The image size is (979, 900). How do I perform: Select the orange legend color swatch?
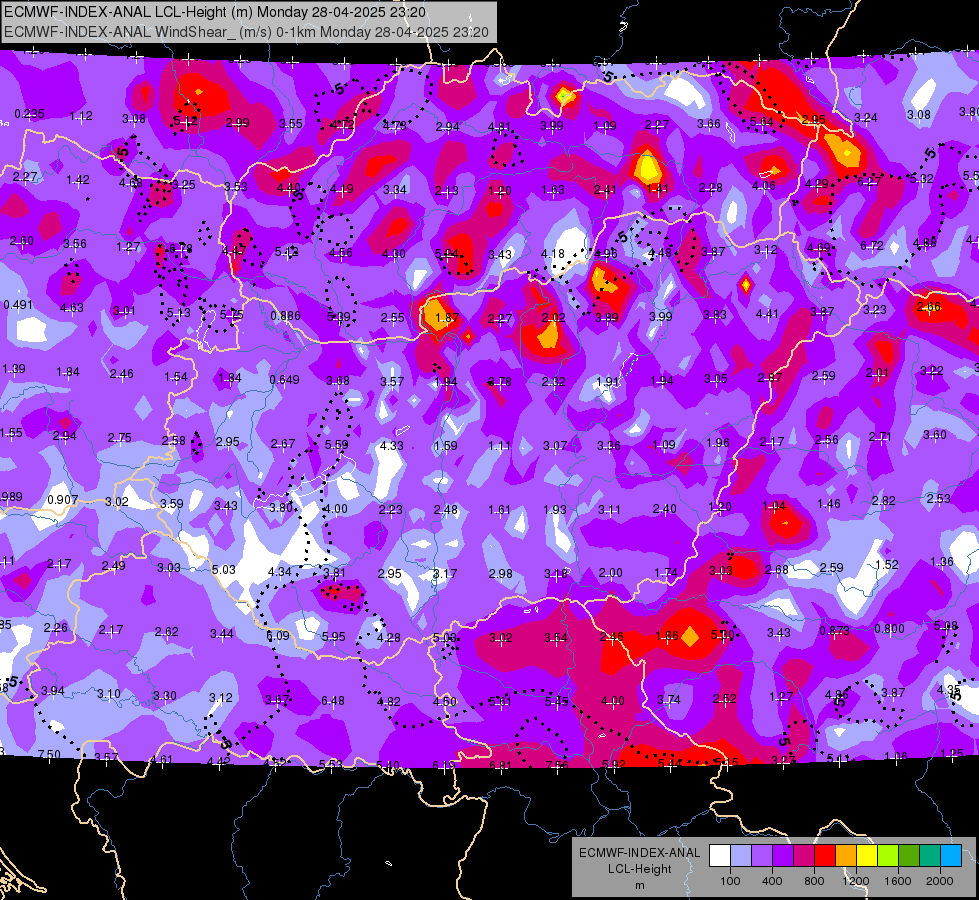(846, 856)
